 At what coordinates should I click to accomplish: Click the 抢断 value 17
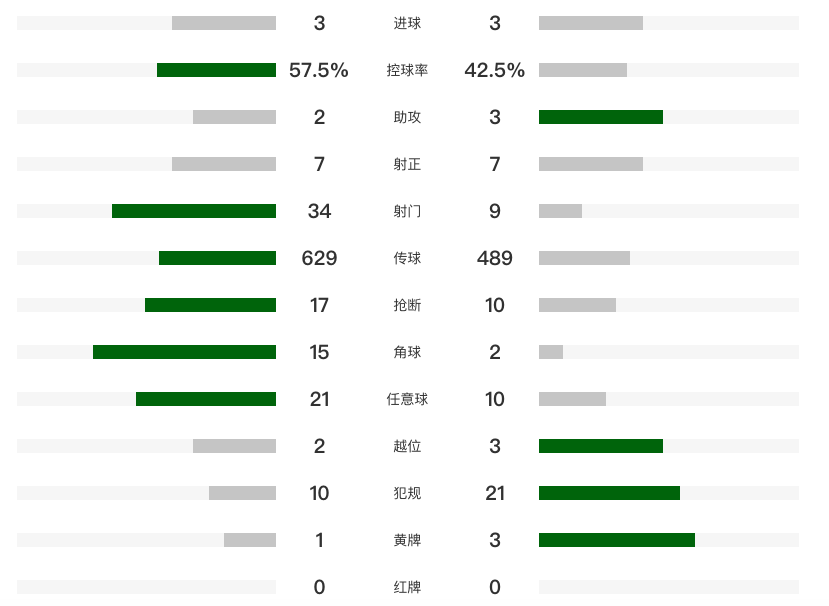tap(319, 305)
